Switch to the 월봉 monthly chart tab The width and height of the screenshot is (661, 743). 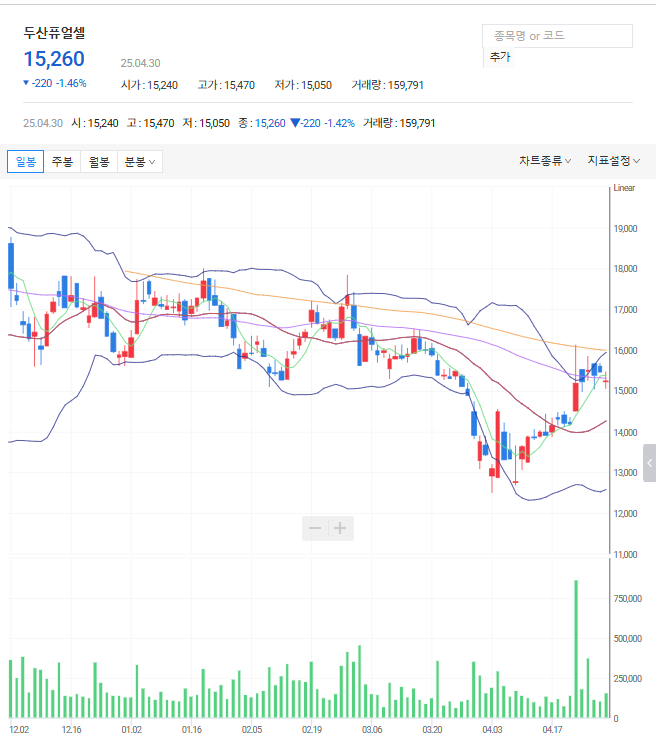coord(99,163)
